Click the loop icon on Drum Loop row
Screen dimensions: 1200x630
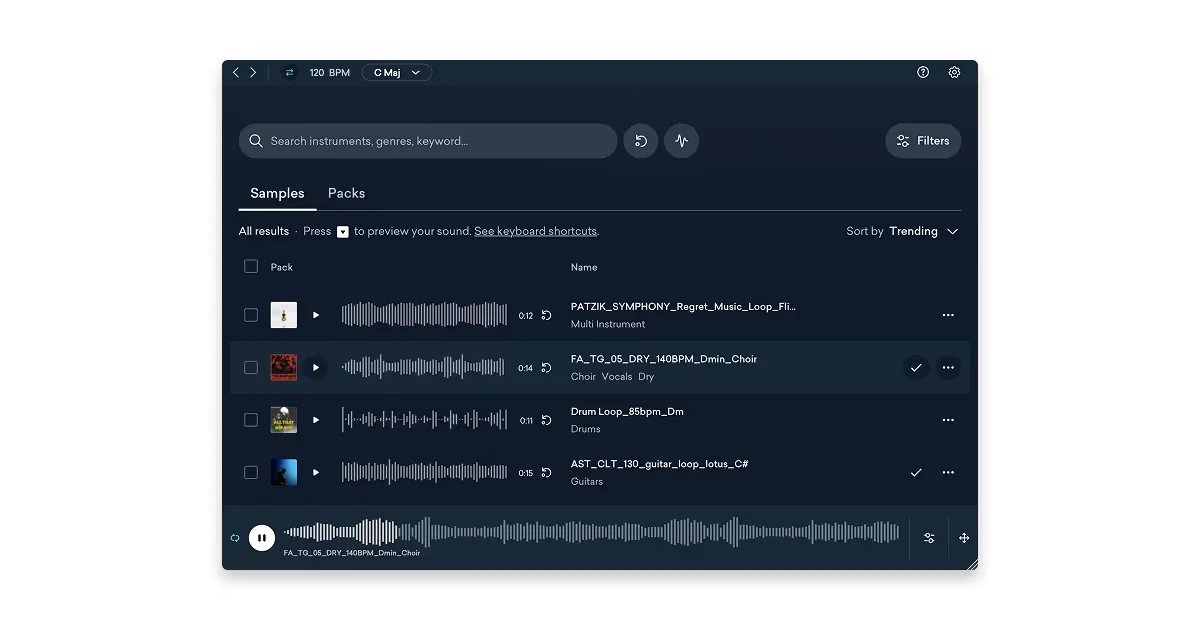546,420
